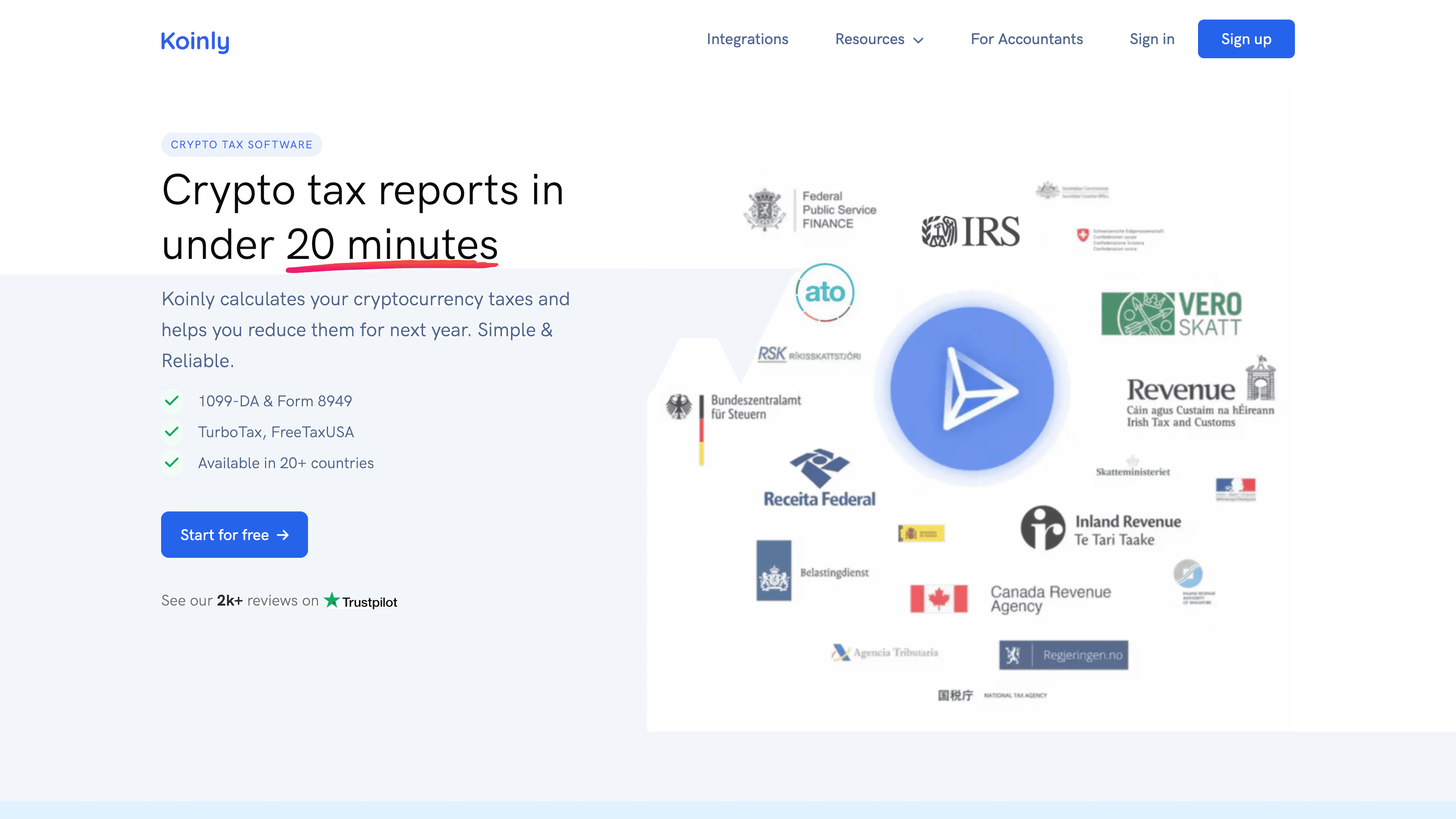Viewport: 1456px width, 819px height.
Task: Click the Start for free button
Action: pos(235,535)
